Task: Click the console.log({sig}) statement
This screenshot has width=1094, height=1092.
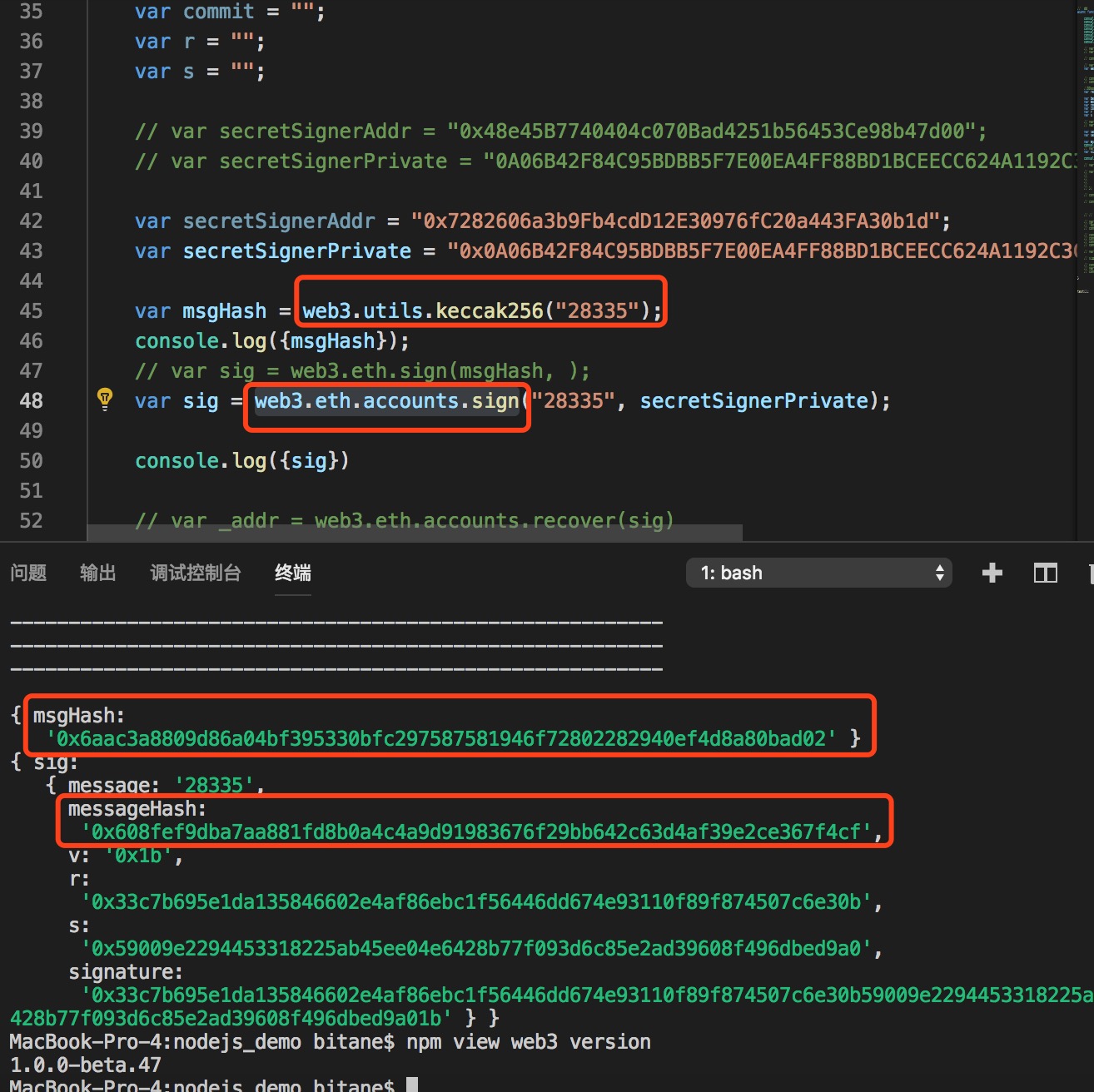Action: point(241,460)
